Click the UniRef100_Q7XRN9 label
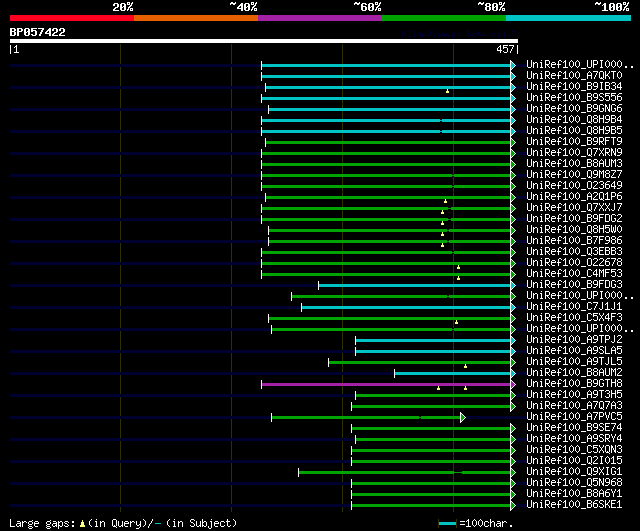This screenshot has width=640, height=531. coord(574,153)
